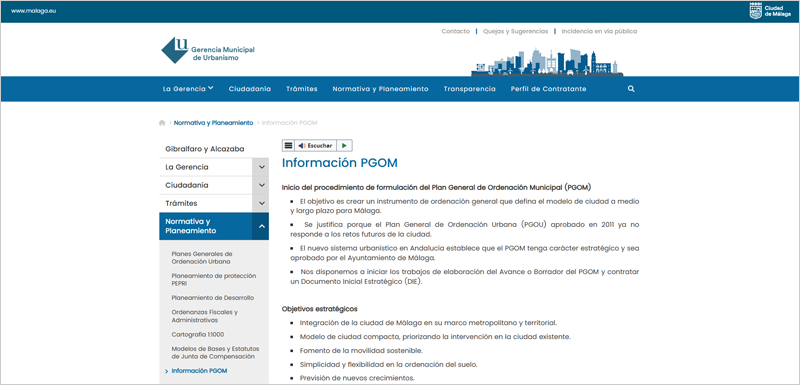Screen dimensions: 800x385
Task: Open La Gerencia dropdown in nav bar
Action: (x=188, y=89)
